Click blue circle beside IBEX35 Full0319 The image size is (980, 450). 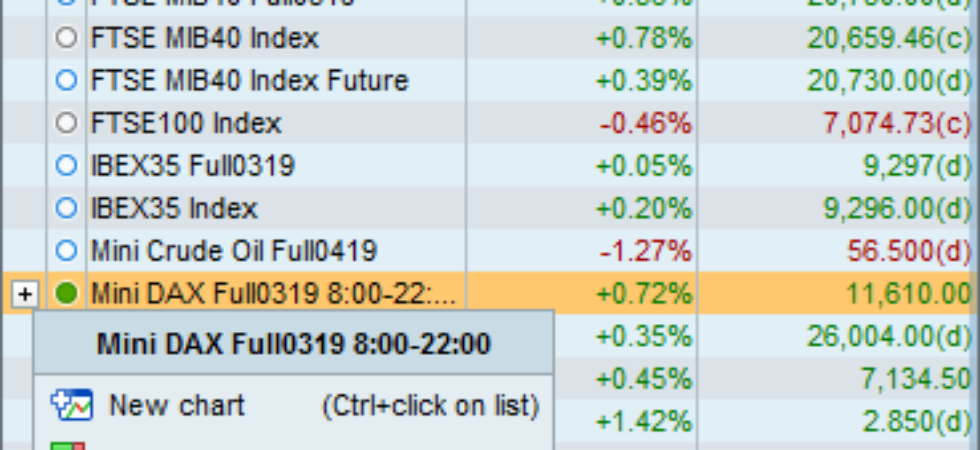click(x=66, y=165)
